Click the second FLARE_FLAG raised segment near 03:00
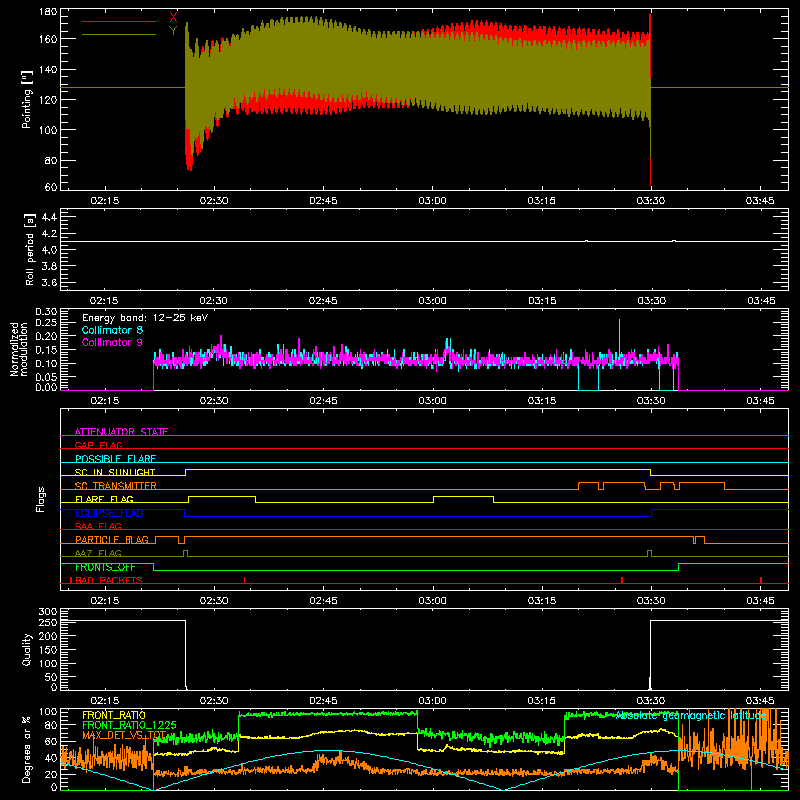 463,496
